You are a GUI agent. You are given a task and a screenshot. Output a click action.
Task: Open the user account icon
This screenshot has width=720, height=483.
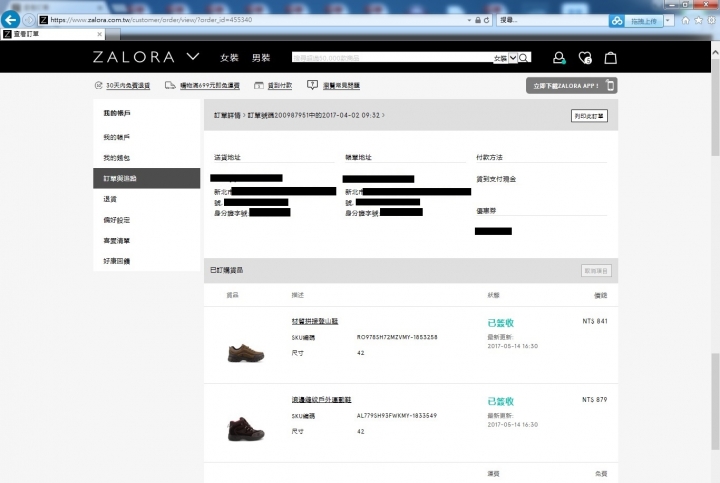pos(559,58)
